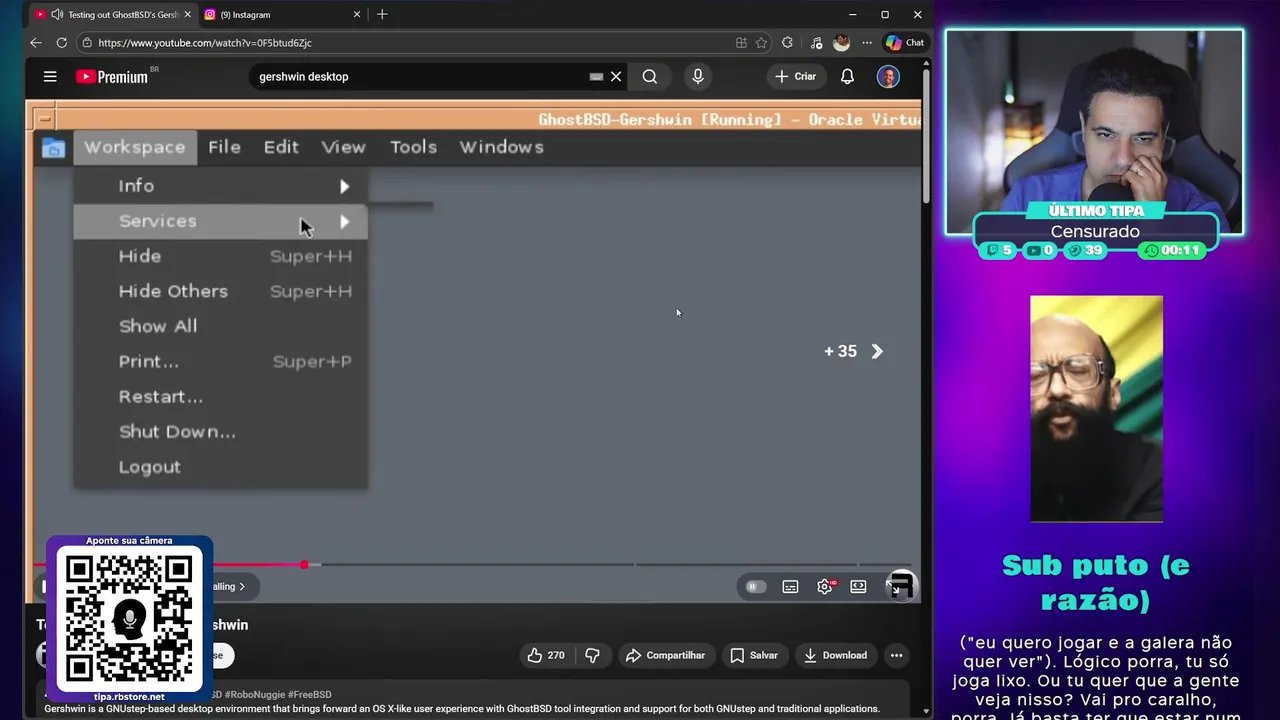
Task: Expand the Info submenu arrow
Action: click(x=344, y=186)
